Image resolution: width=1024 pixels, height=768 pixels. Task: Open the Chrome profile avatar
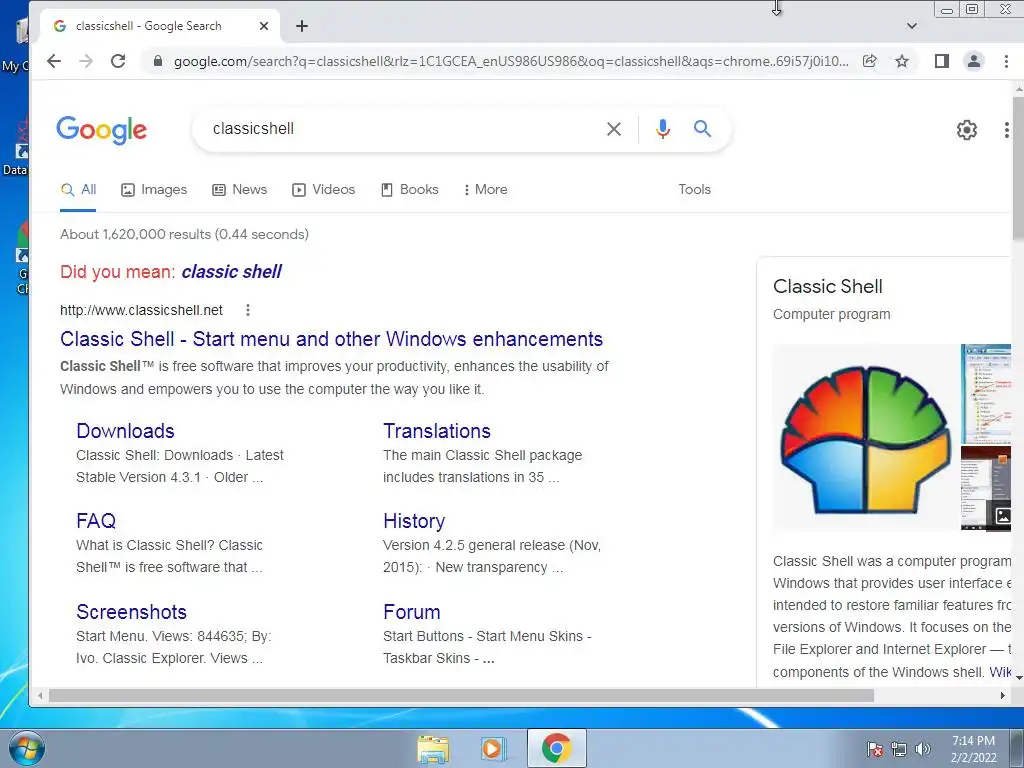(974, 61)
